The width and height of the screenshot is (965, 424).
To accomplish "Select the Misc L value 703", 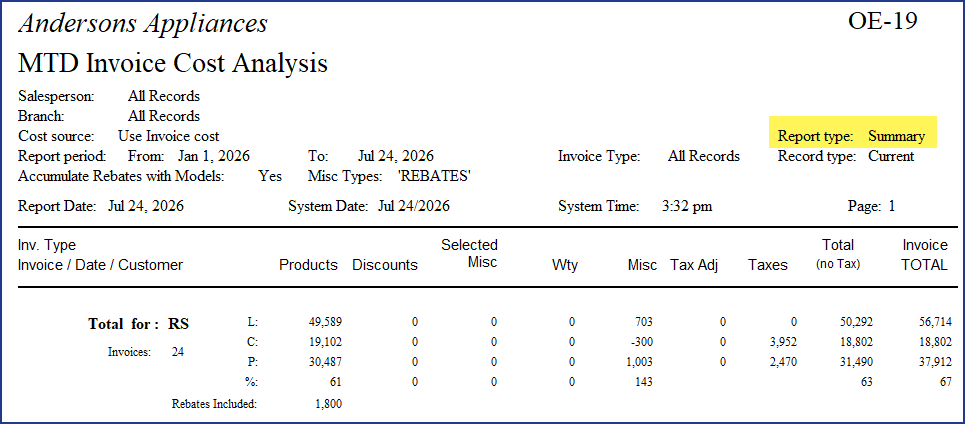I will [643, 322].
